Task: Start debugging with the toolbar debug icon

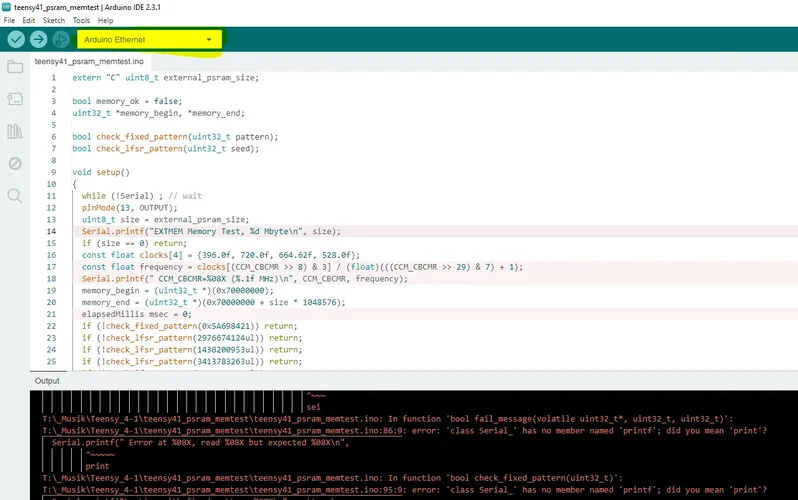Action: pos(60,39)
